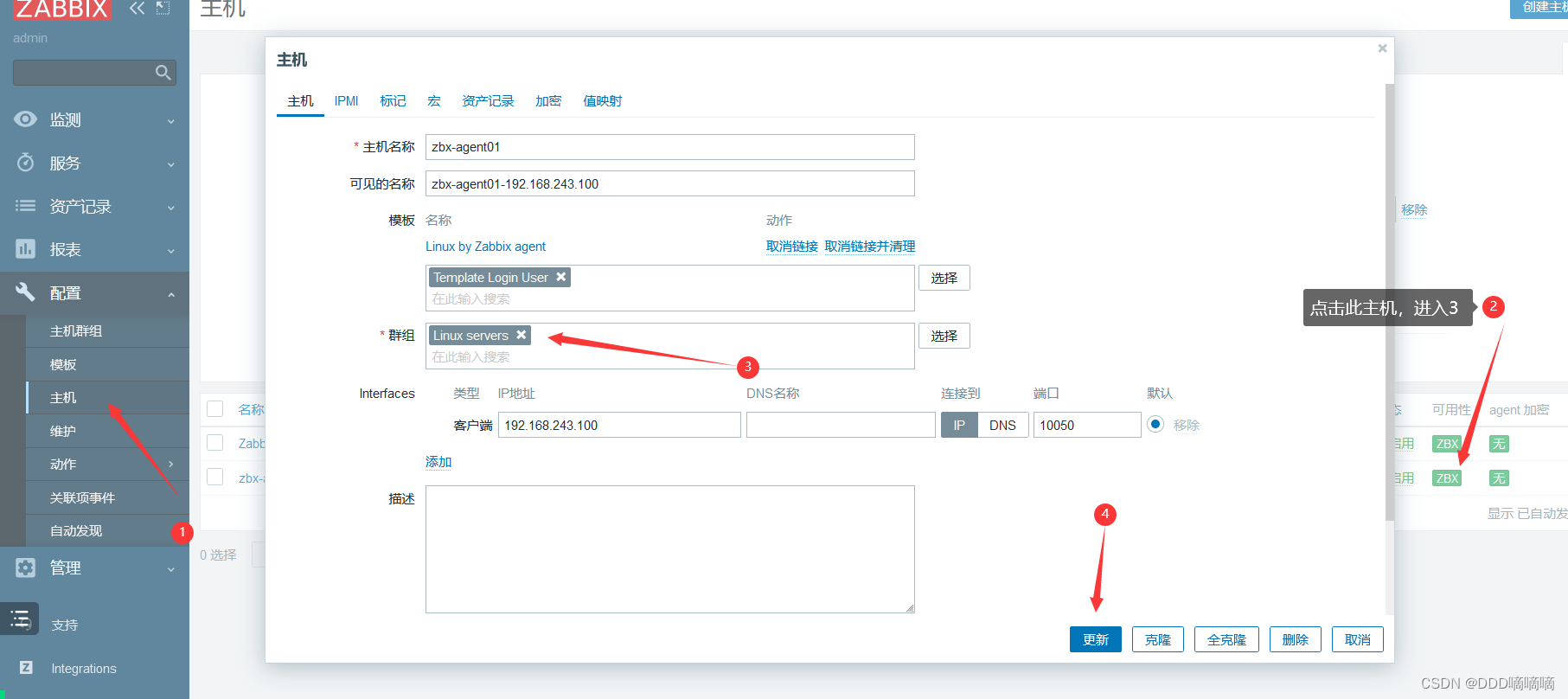Click the Integrations Z icon

click(26, 668)
